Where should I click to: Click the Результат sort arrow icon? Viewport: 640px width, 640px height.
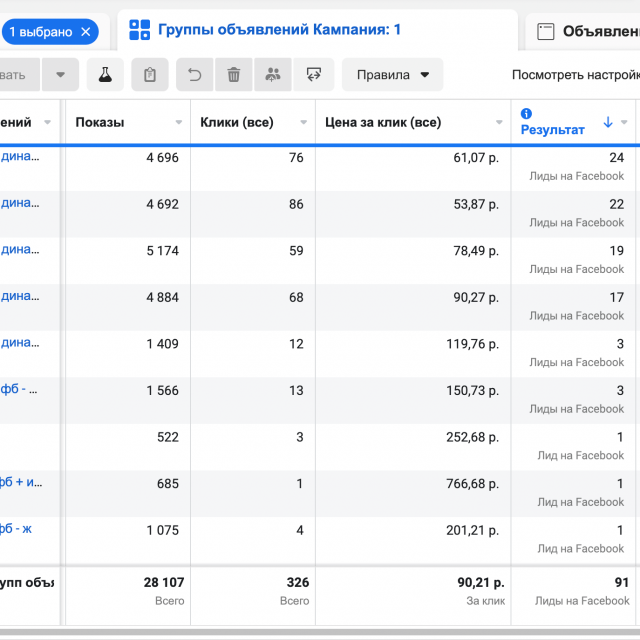pos(608,123)
